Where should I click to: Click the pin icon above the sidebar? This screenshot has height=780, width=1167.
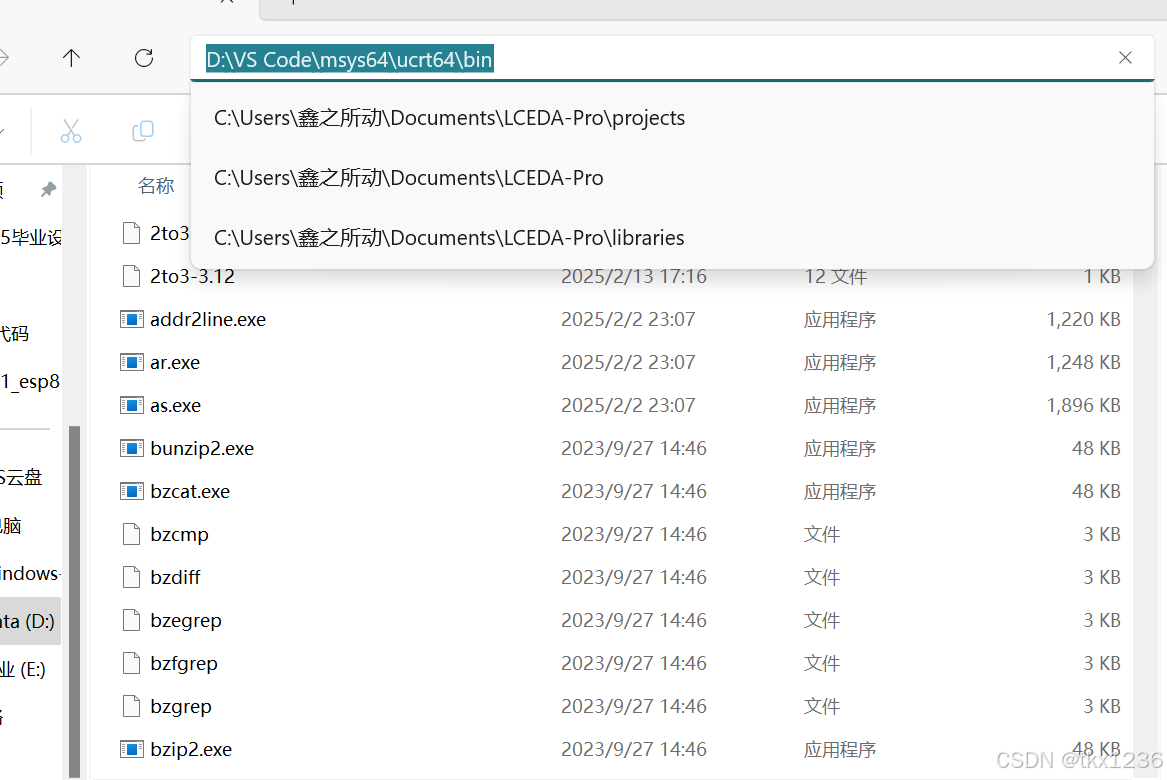point(47,186)
